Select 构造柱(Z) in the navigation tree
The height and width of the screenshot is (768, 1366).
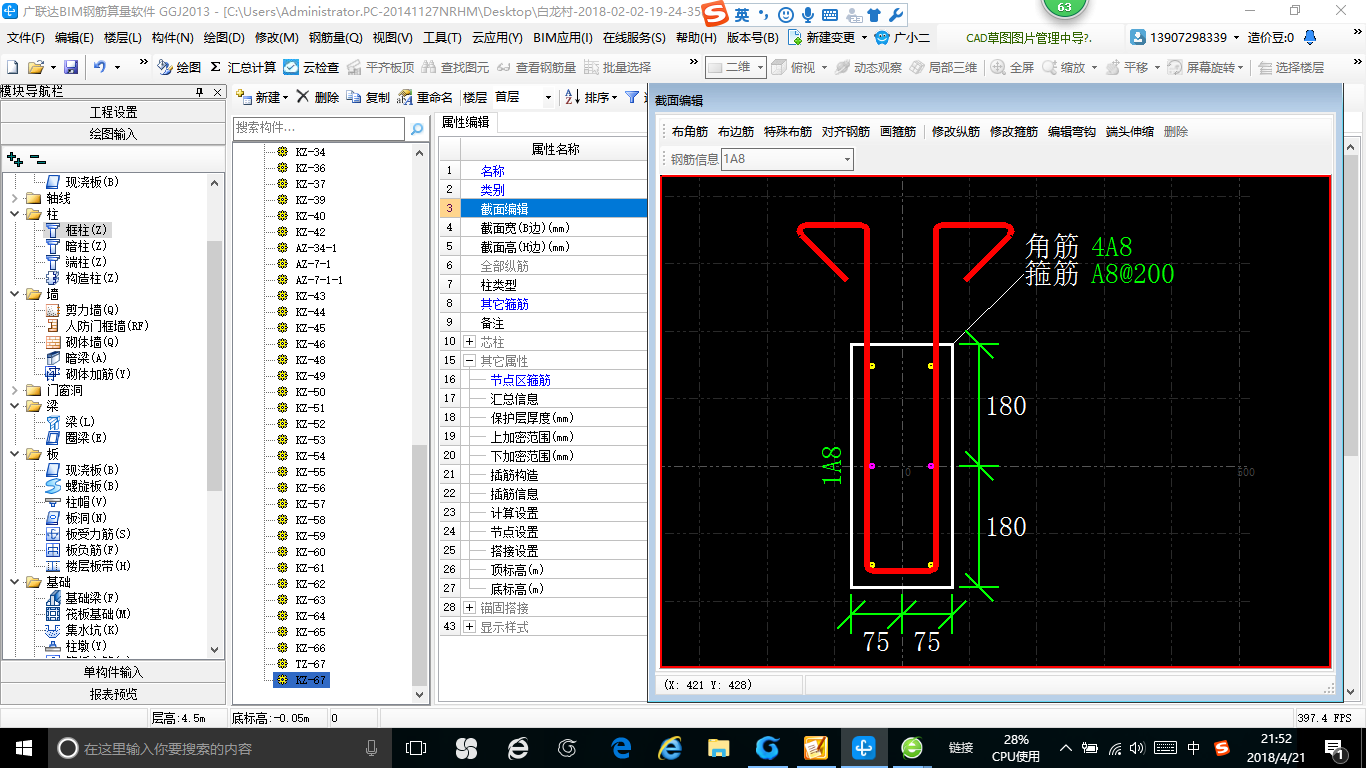(91, 278)
